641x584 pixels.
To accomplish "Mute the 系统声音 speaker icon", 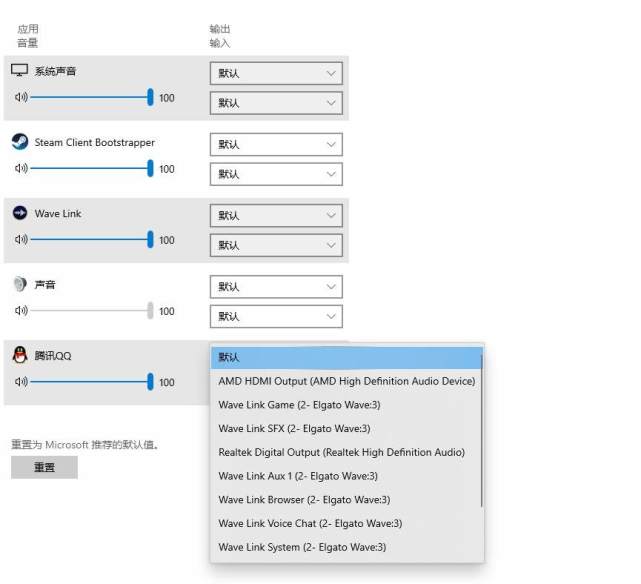I will tap(21, 97).
